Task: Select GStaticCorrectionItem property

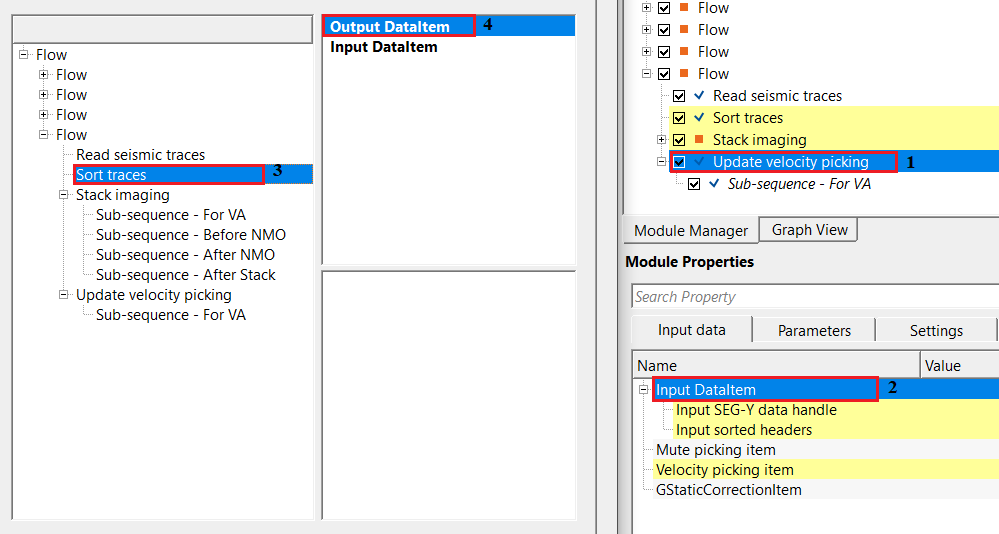Action: click(728, 489)
